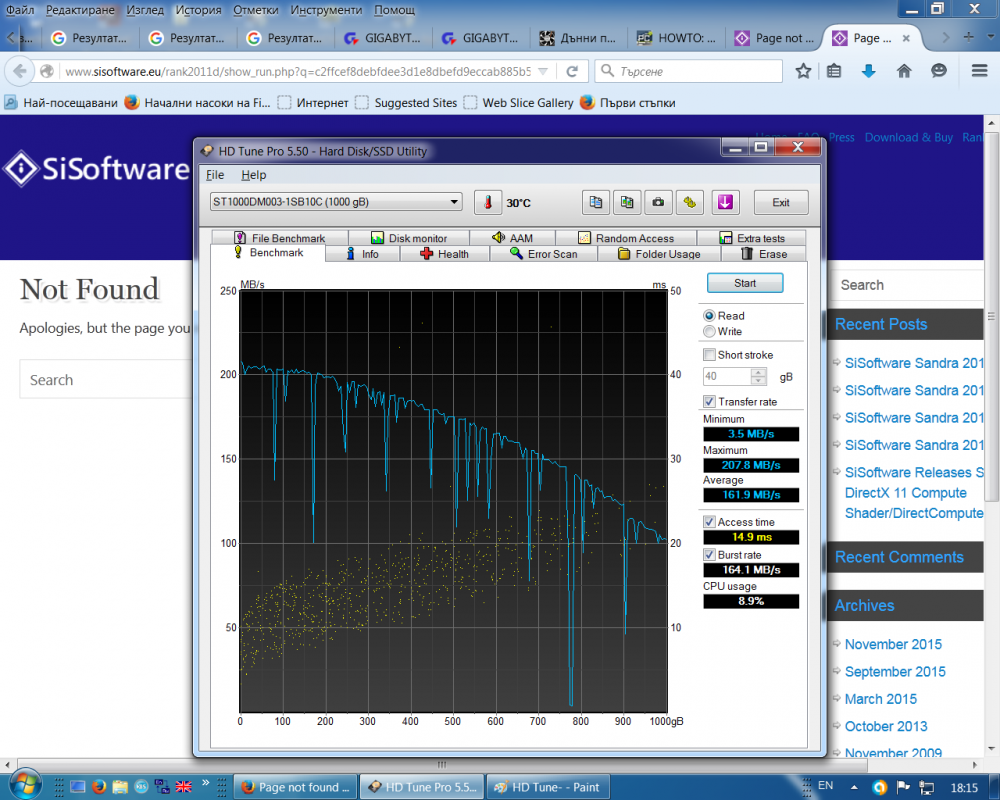Open HD Tune- Paint taskbar button
Viewport: 1000px width, 800px height.
pos(548,787)
